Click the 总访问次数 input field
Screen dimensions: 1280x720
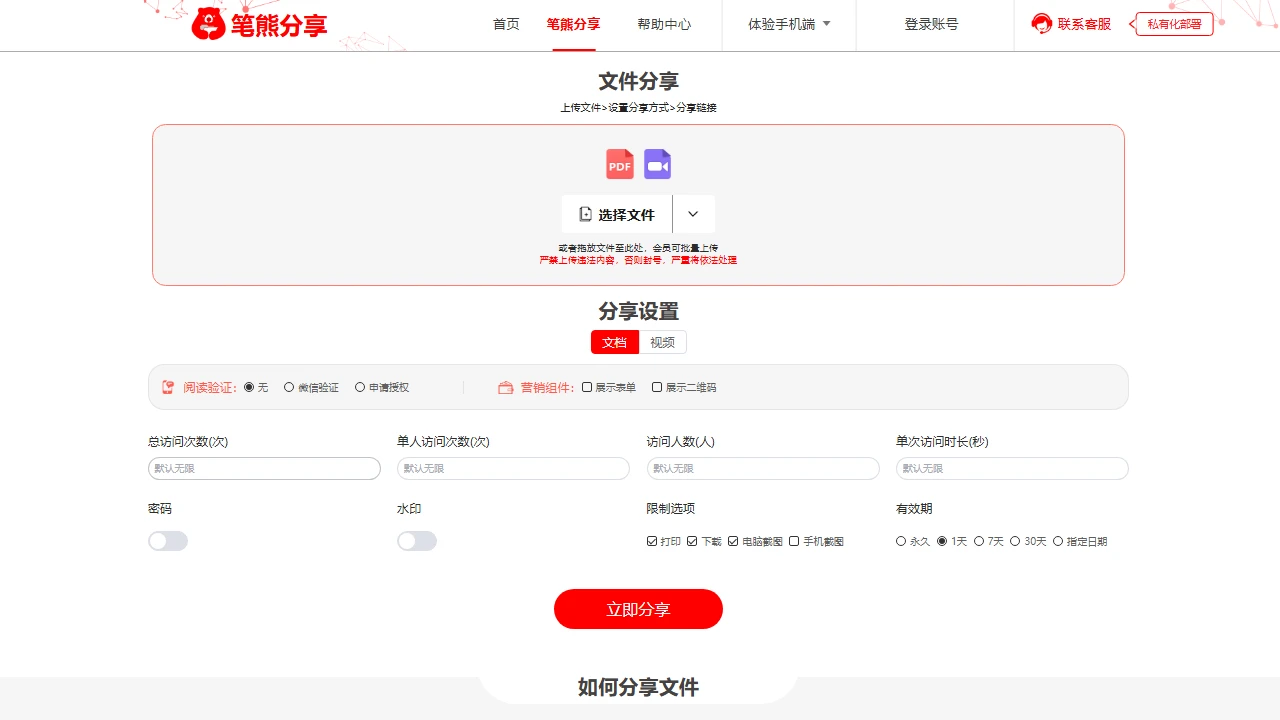264,468
